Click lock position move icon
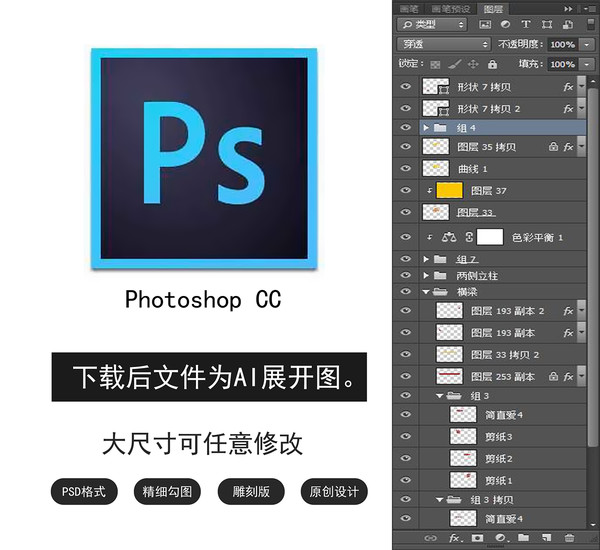This screenshot has height=550, width=600. coord(473,64)
